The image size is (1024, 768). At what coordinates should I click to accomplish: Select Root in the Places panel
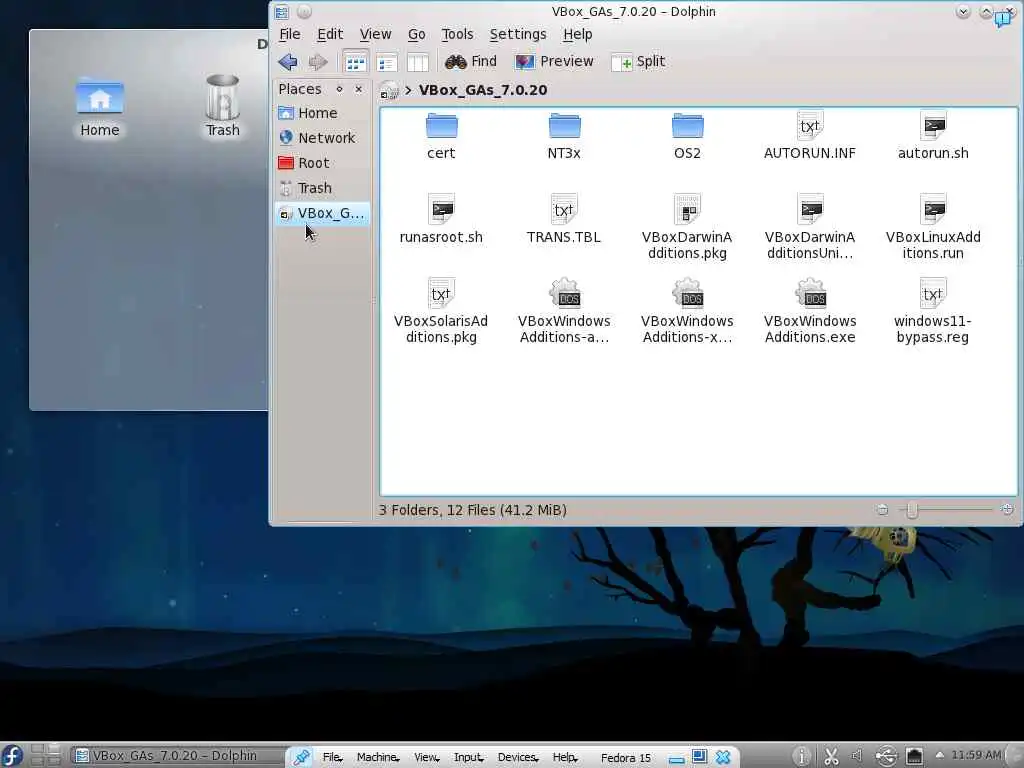[x=322, y=163]
